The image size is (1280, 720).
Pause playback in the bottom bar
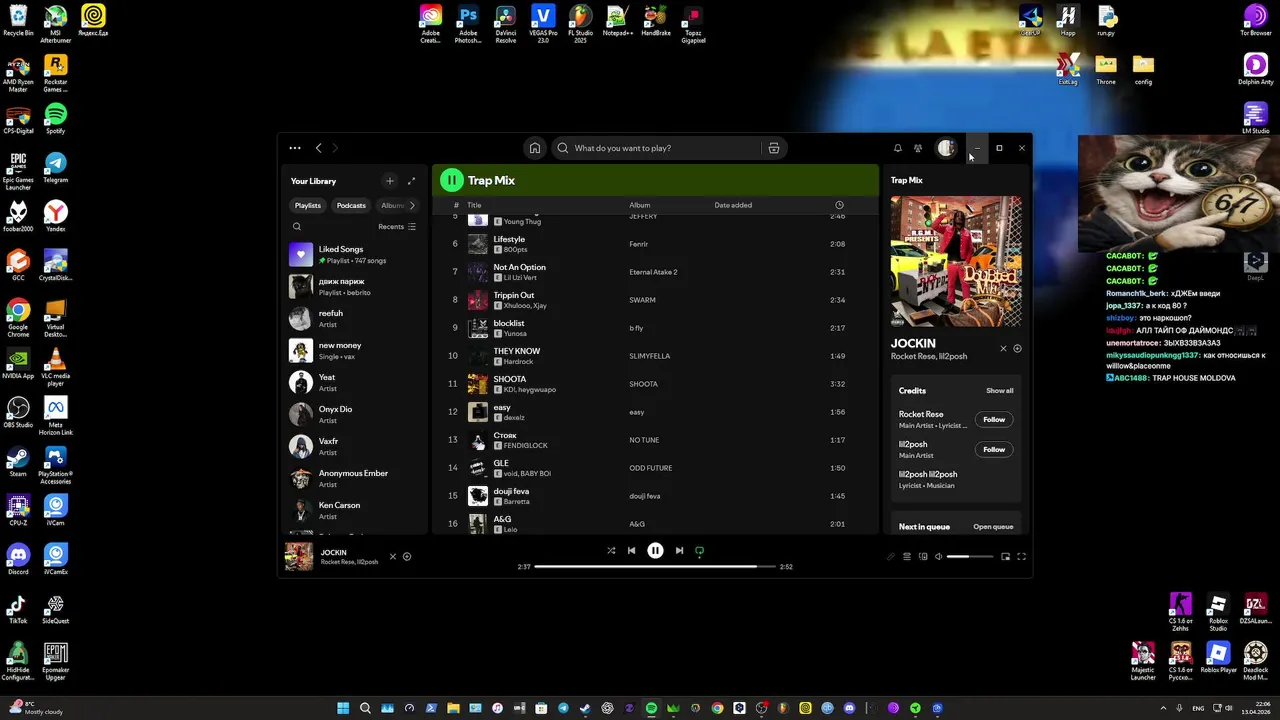(655, 550)
